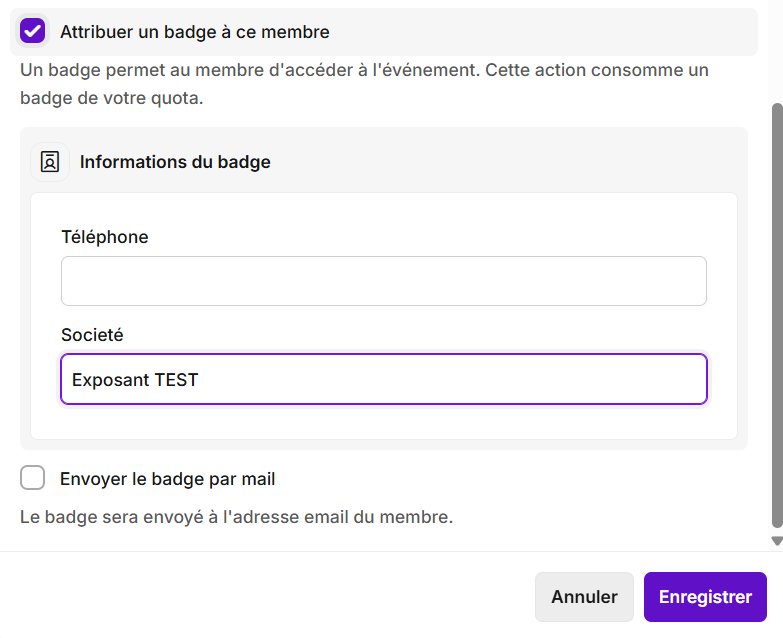This screenshot has height=638, width=783.
Task: Click the "Téléphone" field label
Action: click(105, 237)
